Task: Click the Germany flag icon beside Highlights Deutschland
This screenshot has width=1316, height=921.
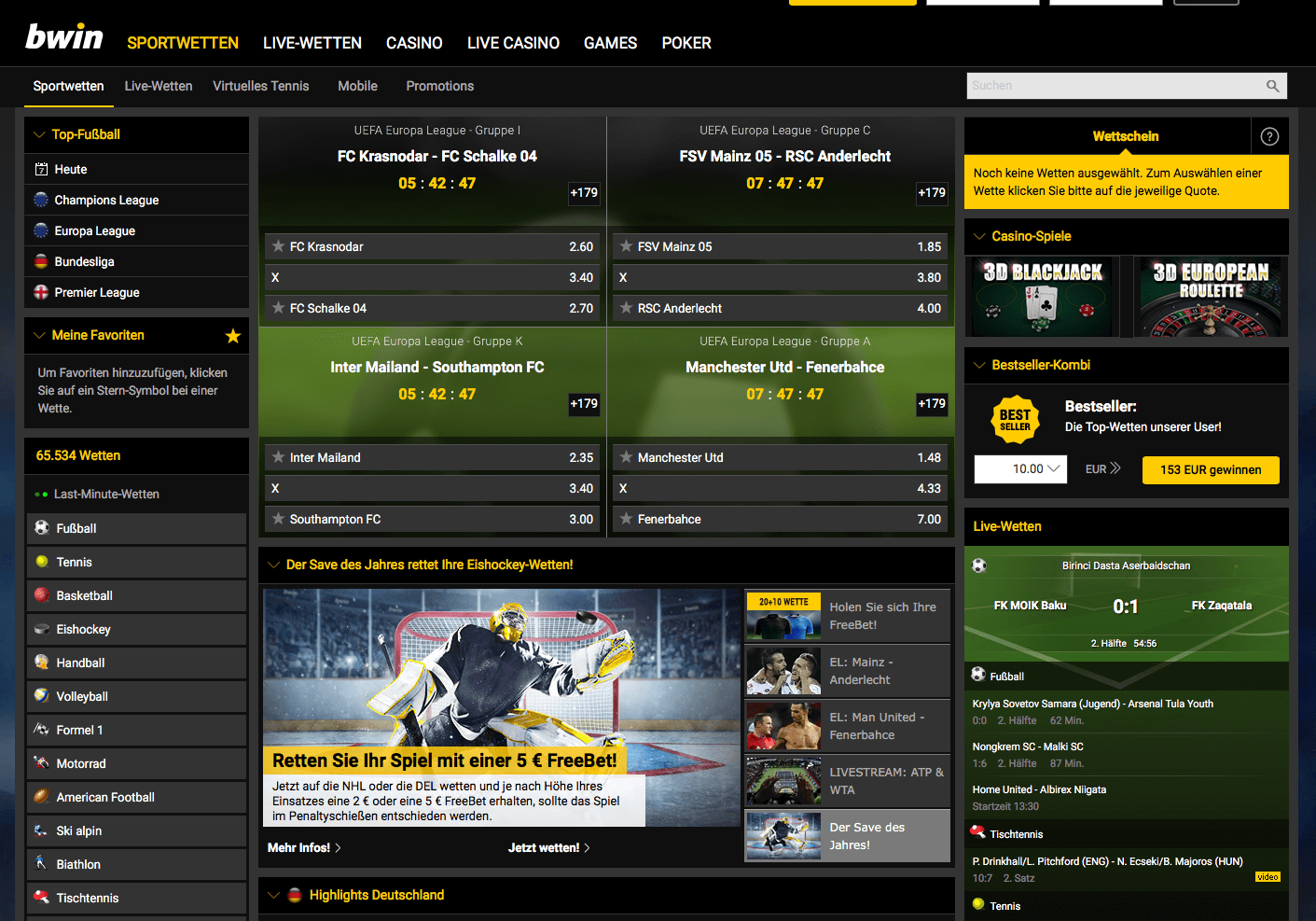Action: coord(295,895)
